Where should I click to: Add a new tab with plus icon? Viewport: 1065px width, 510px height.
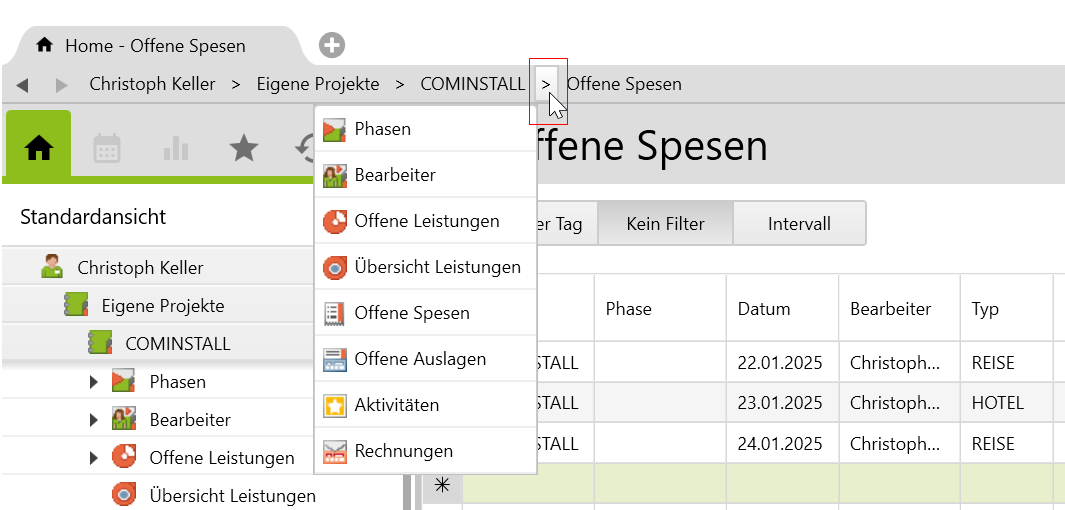332,45
